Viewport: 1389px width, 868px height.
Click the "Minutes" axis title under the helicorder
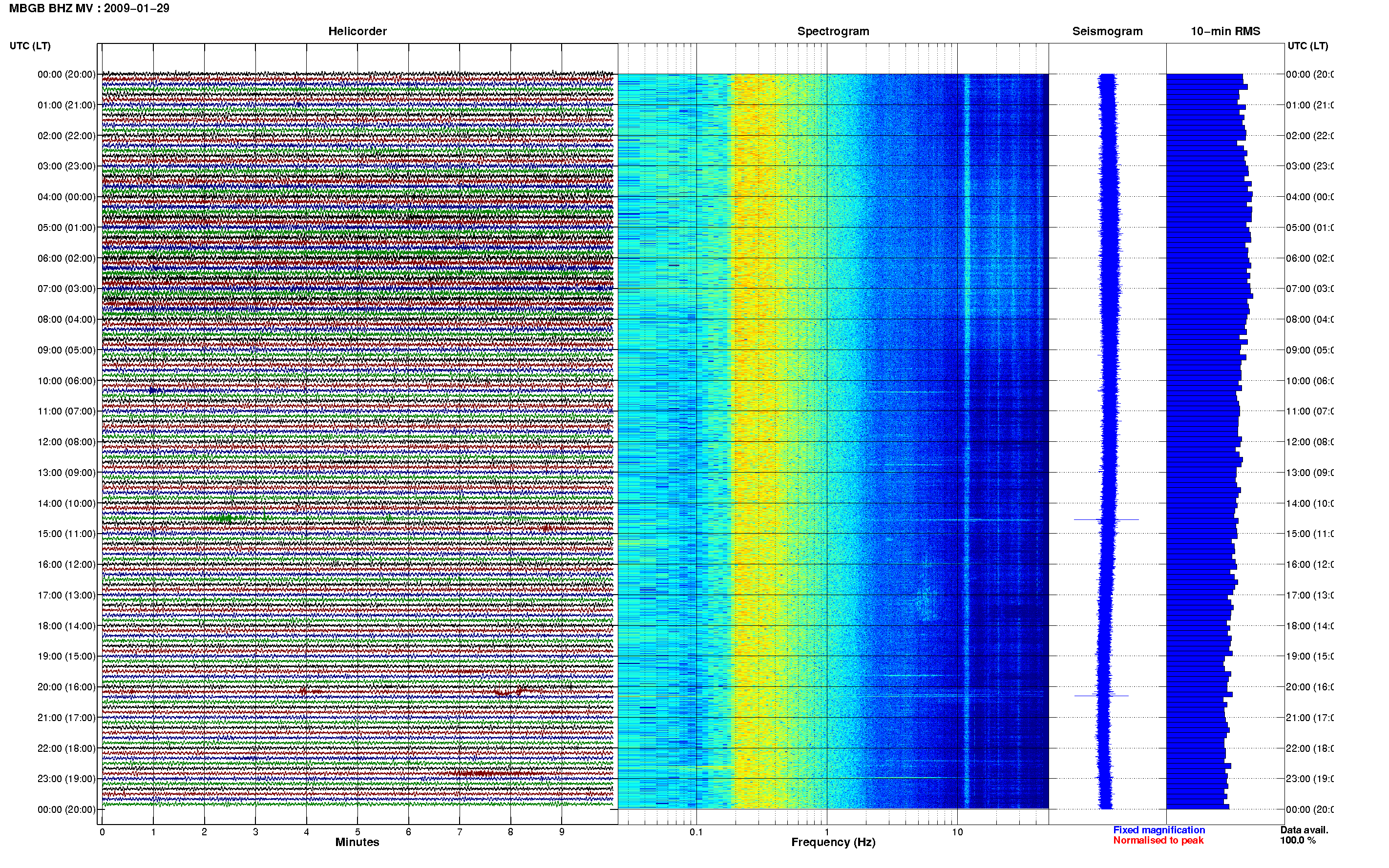click(357, 842)
